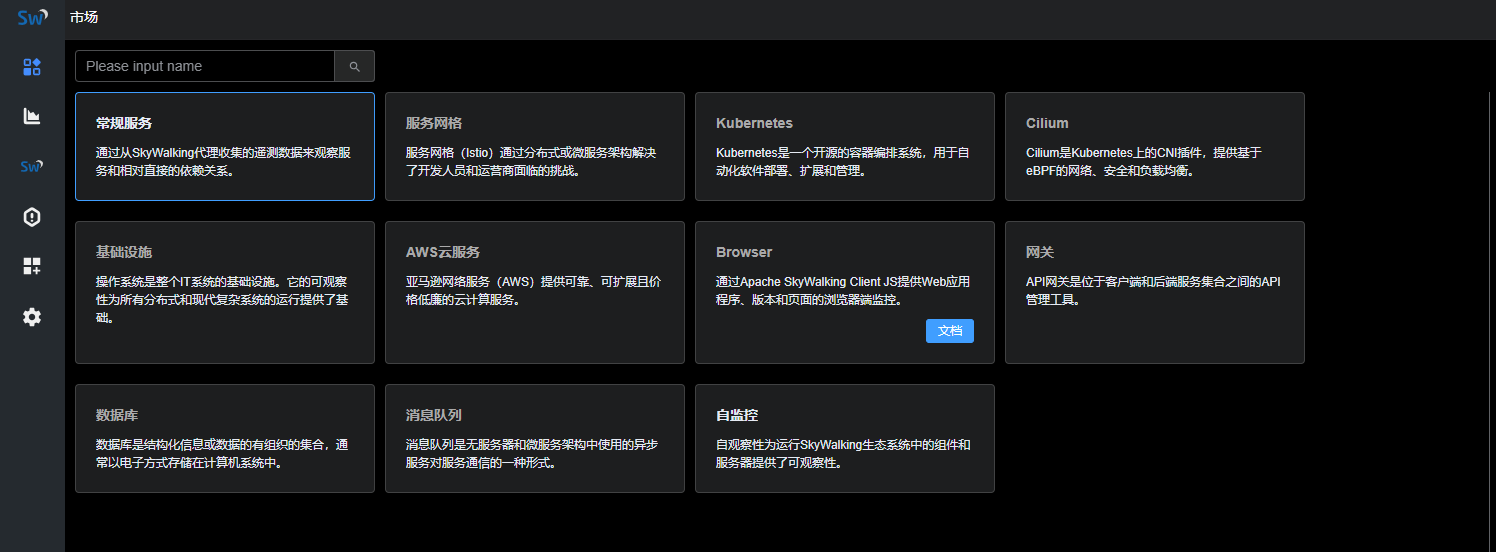The height and width of the screenshot is (552, 1496).
Task: Open the add-dashboard grid icon in sidebar
Action: tap(32, 266)
